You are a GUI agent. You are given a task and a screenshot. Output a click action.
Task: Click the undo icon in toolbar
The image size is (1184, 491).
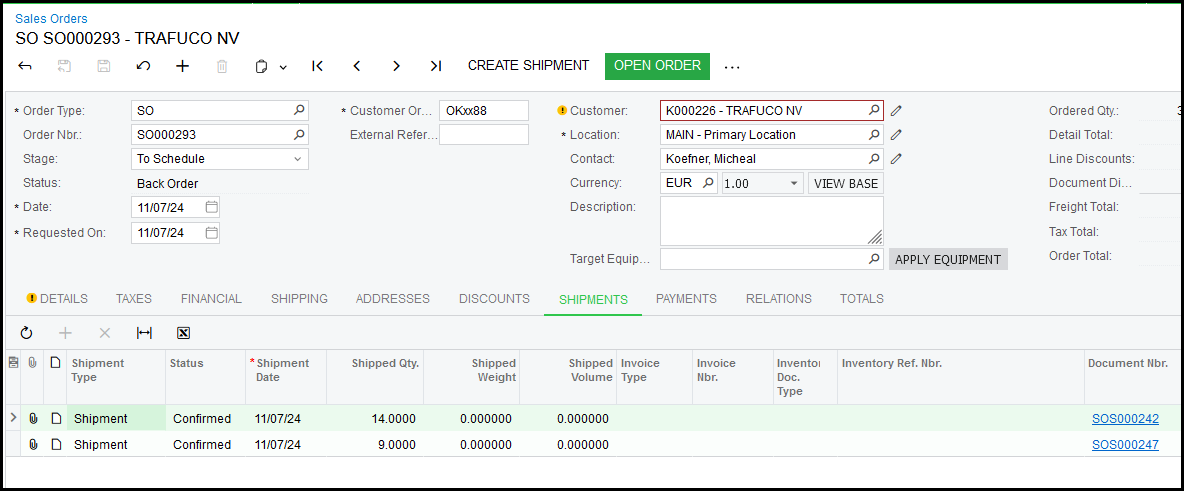tap(143, 66)
